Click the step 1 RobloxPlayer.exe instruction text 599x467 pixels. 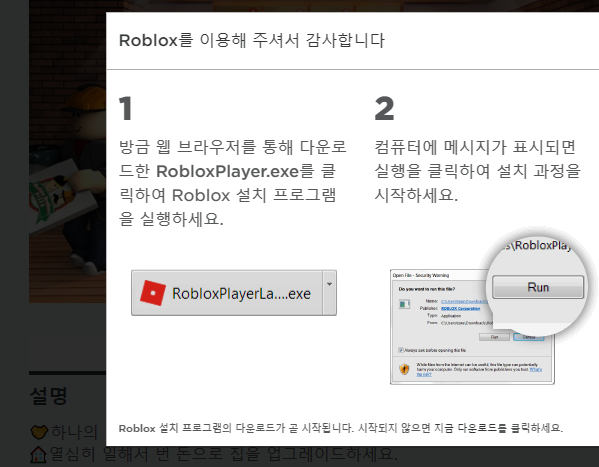point(233,183)
